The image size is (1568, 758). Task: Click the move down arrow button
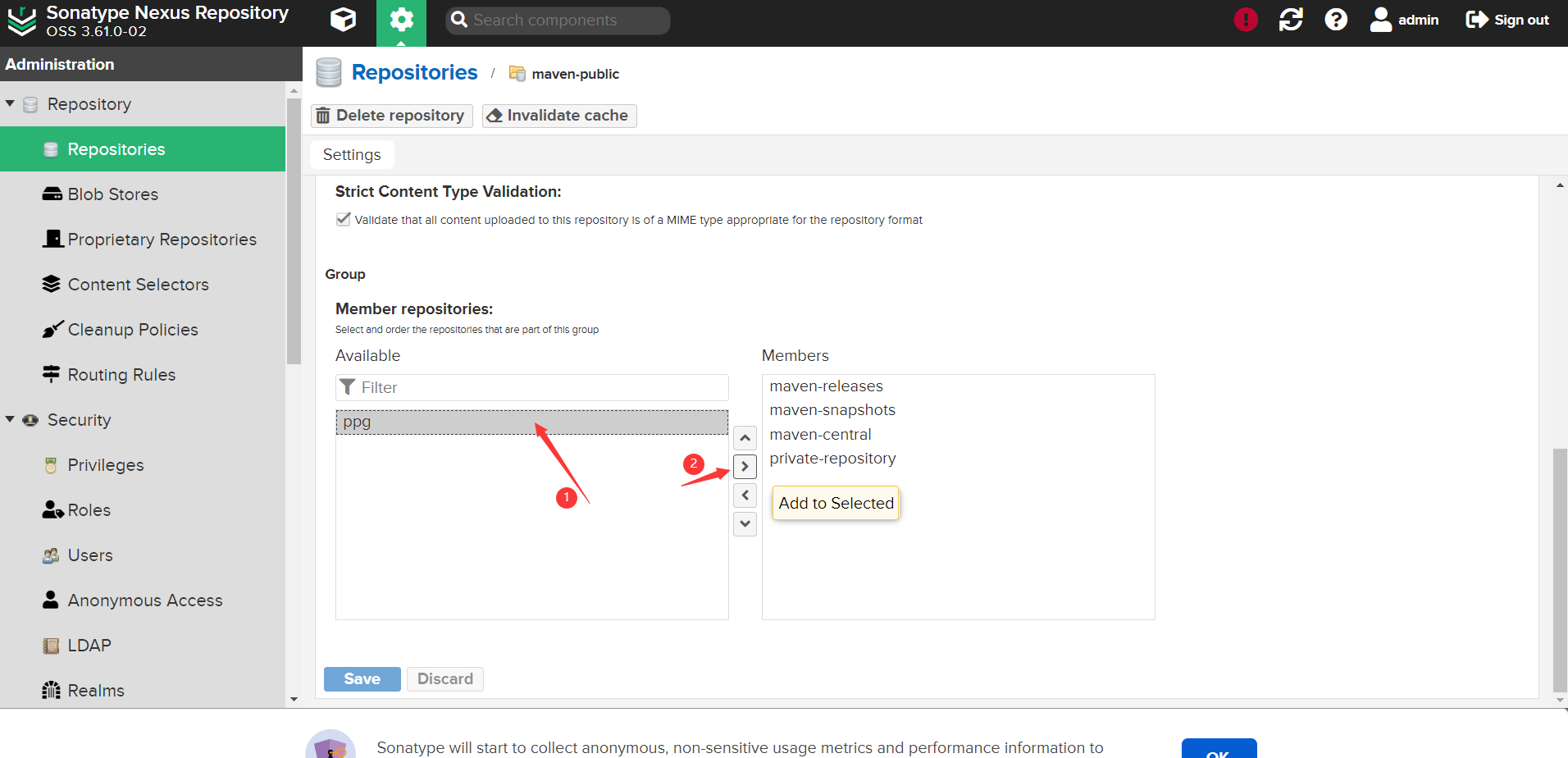(x=745, y=523)
